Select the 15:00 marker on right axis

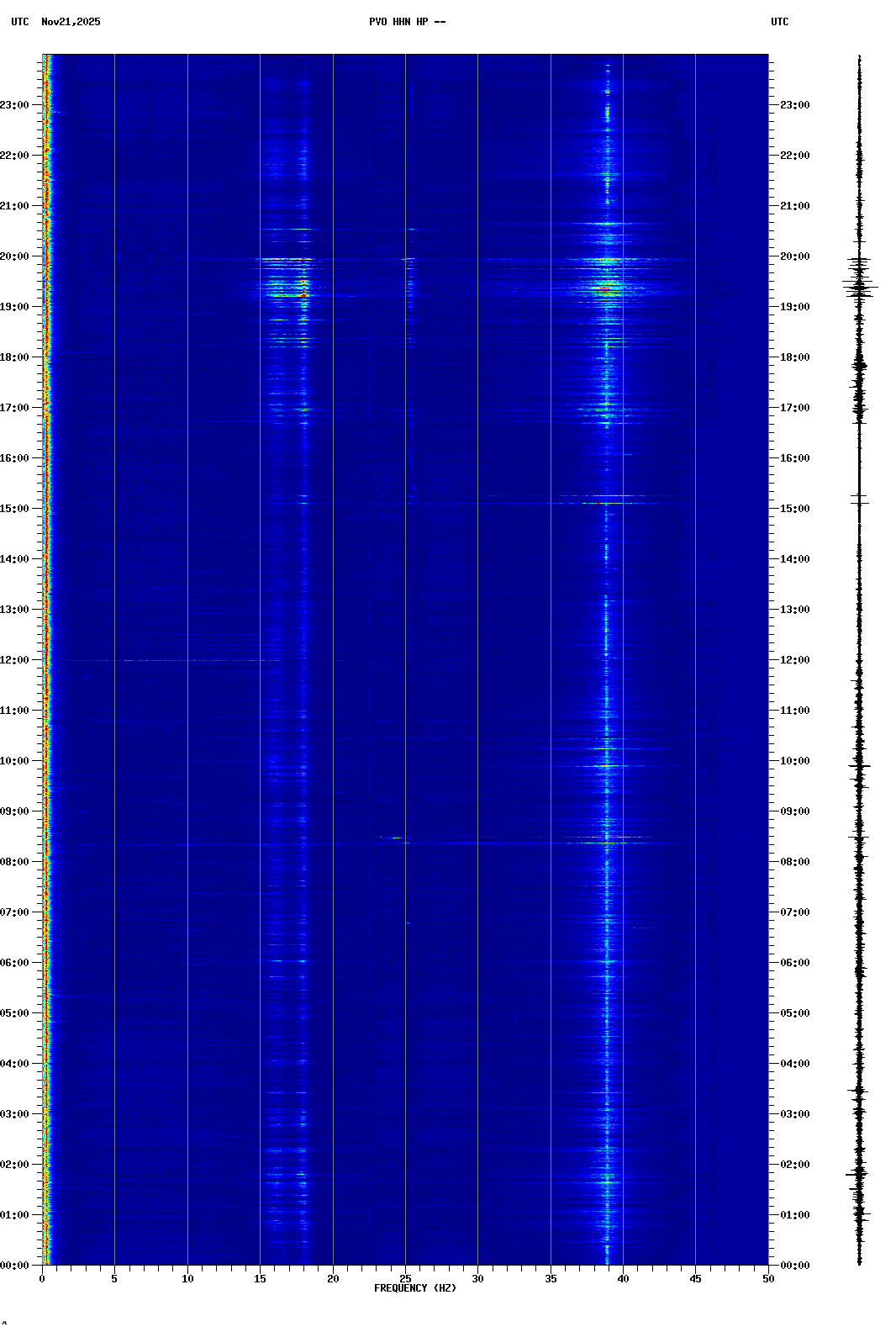[794, 509]
